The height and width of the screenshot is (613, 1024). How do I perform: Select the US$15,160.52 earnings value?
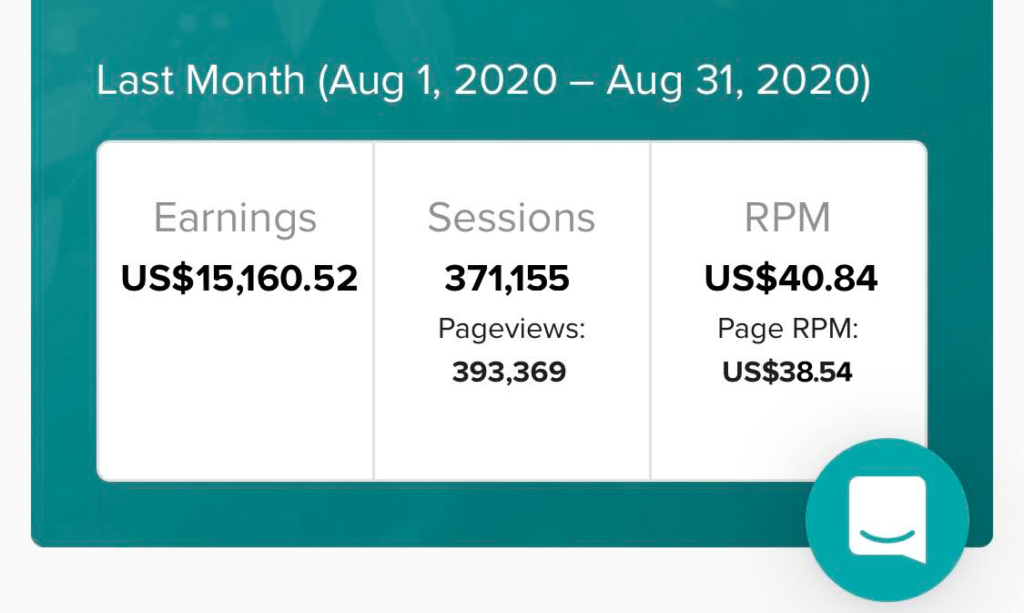tap(240, 278)
